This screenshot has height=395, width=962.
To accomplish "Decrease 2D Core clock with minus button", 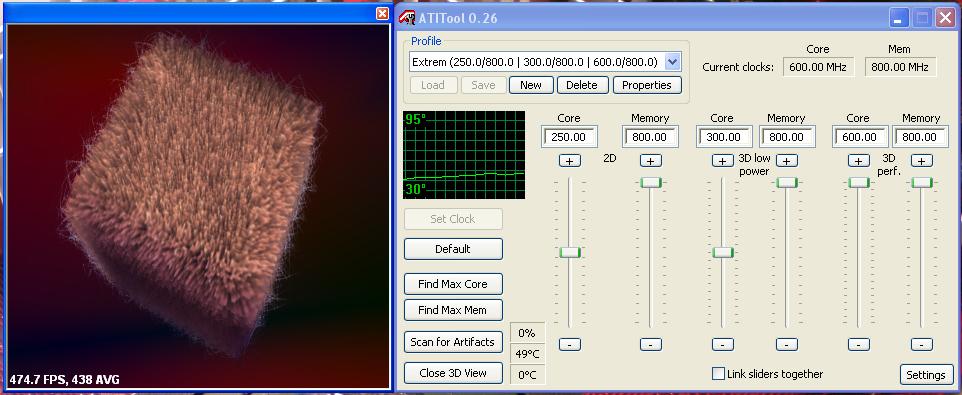I will [x=569, y=344].
